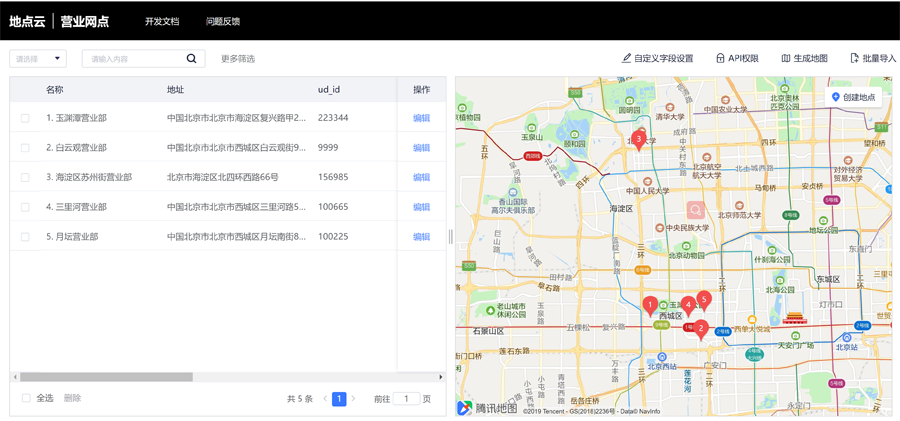This screenshot has height=421, width=900.
Task: Open the 请选择 dropdown
Action: 38,59
